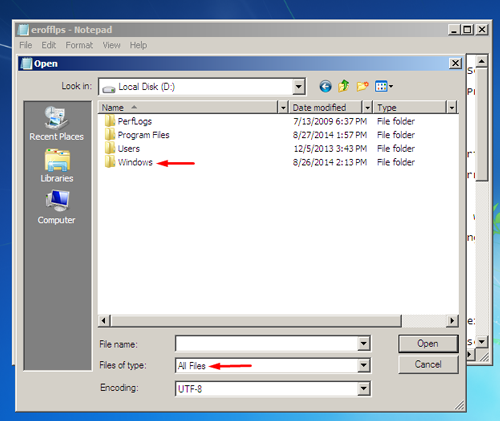The image size is (500, 421).
Task: Open Computer in sidebar
Action: click(x=56, y=207)
